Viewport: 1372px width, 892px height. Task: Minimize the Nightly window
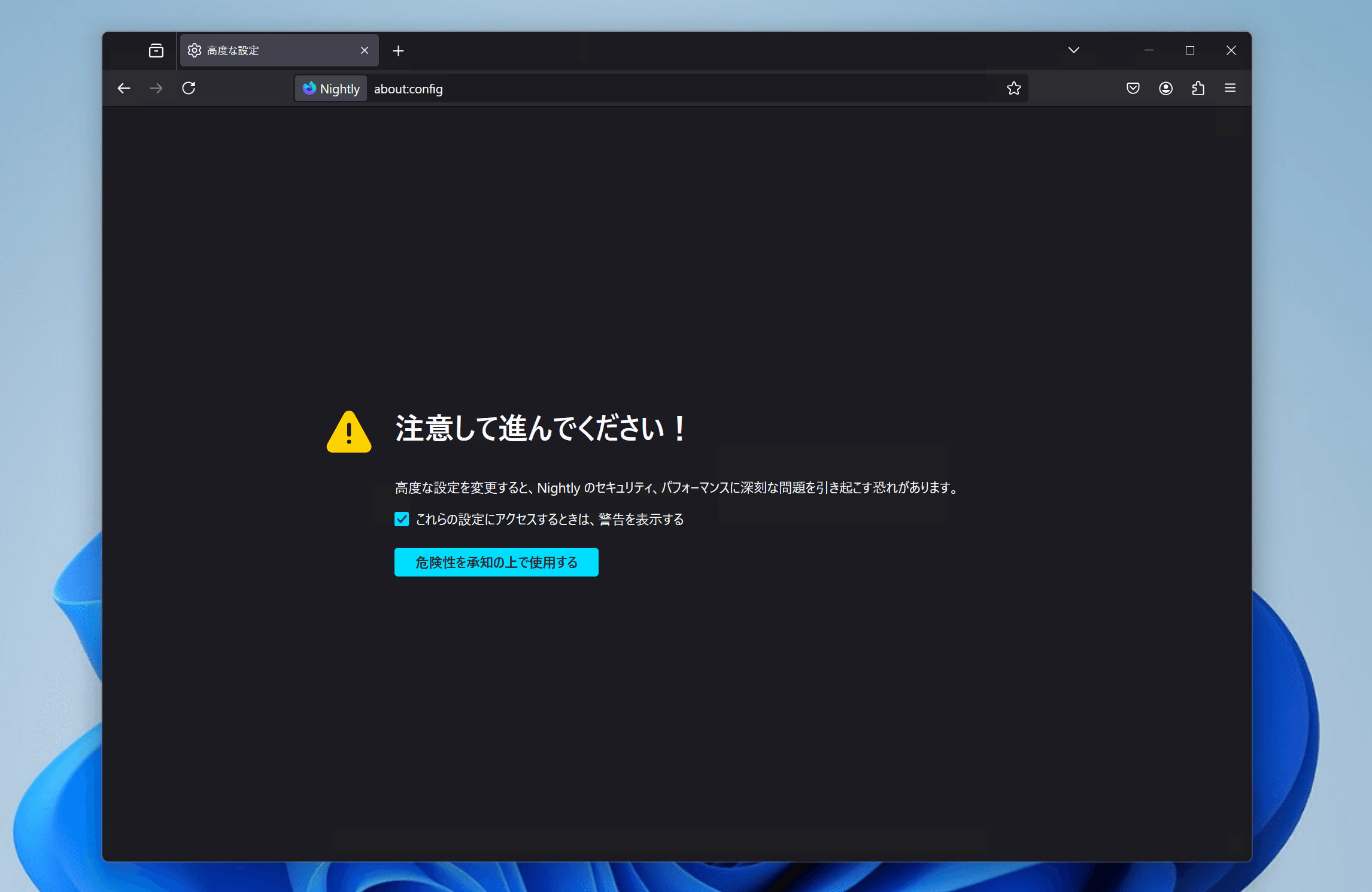[1149, 50]
